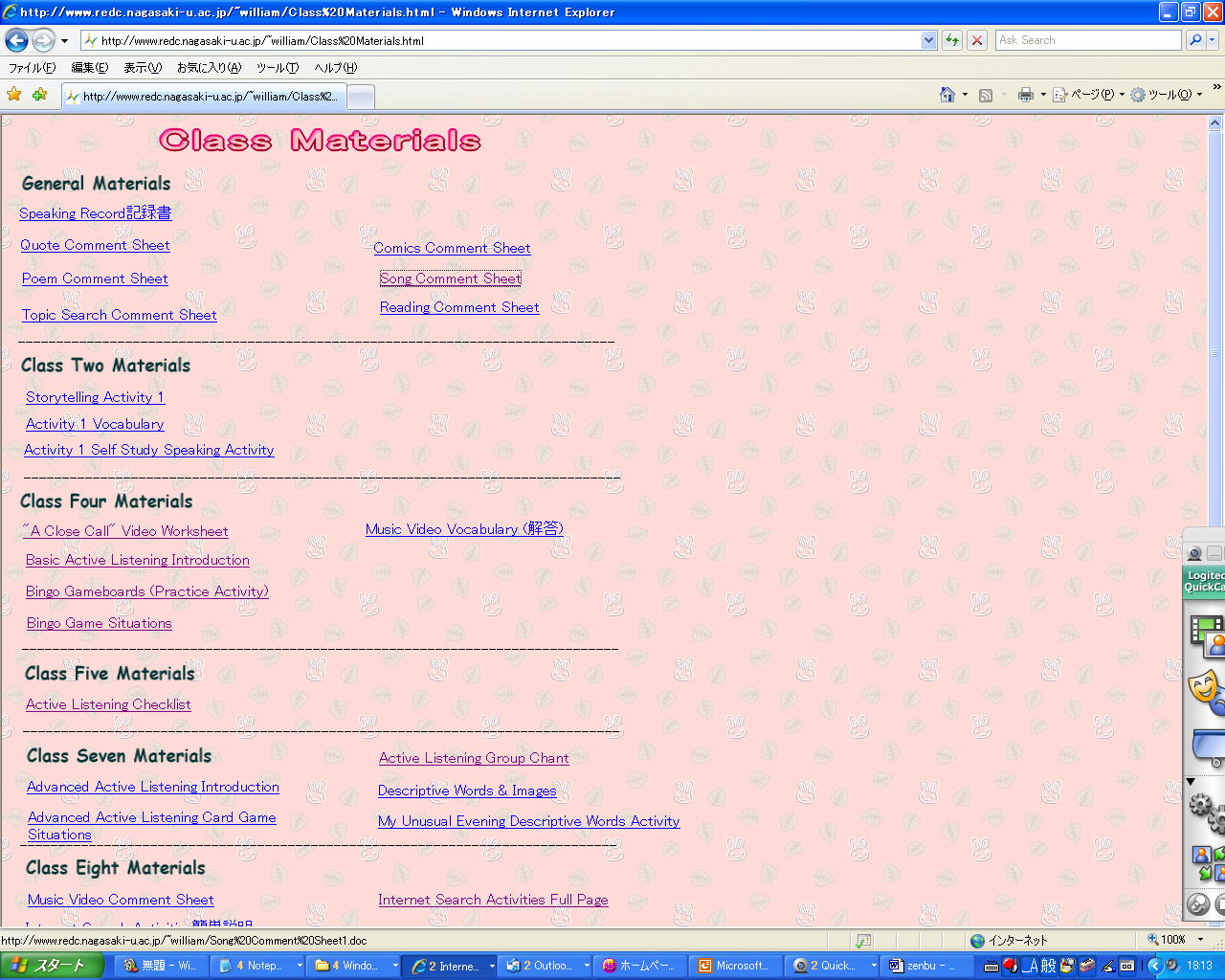Open the Active Listening Group Chant link

pyautogui.click(x=474, y=758)
